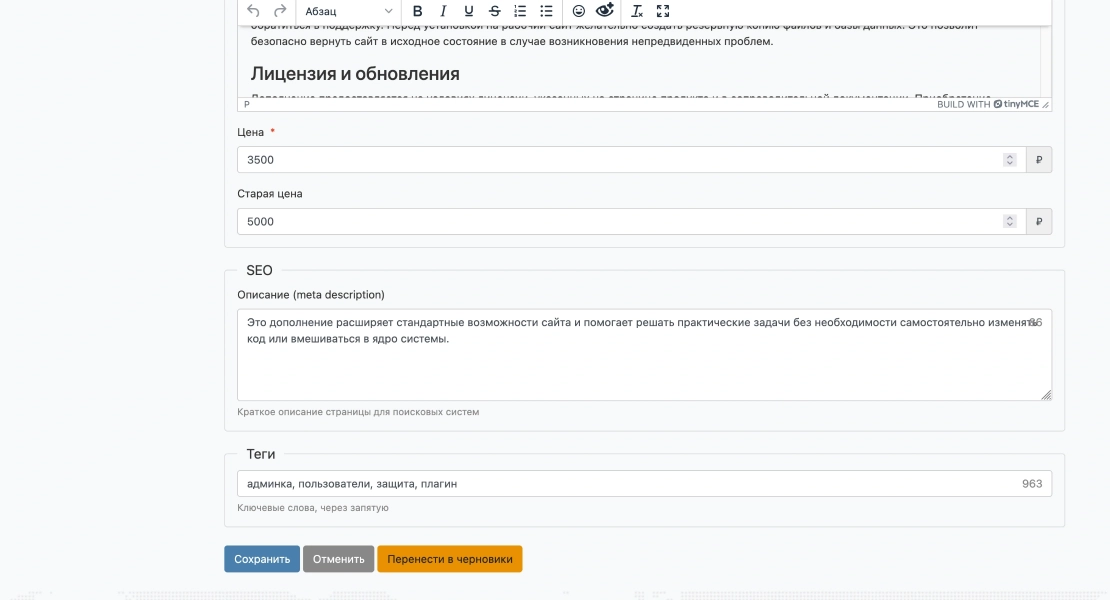Clear text formatting
The height and width of the screenshot is (600, 1110).
pyautogui.click(x=637, y=11)
